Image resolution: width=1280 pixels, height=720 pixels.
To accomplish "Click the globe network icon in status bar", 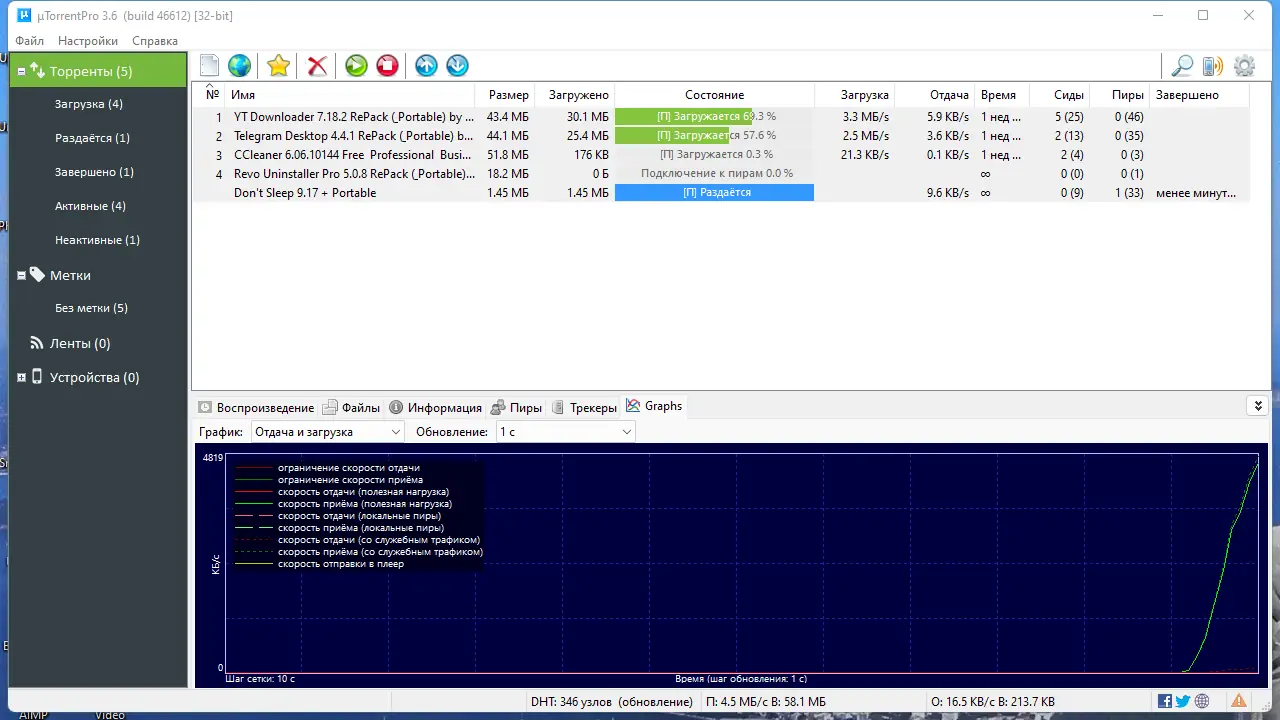I will [x=1202, y=702].
